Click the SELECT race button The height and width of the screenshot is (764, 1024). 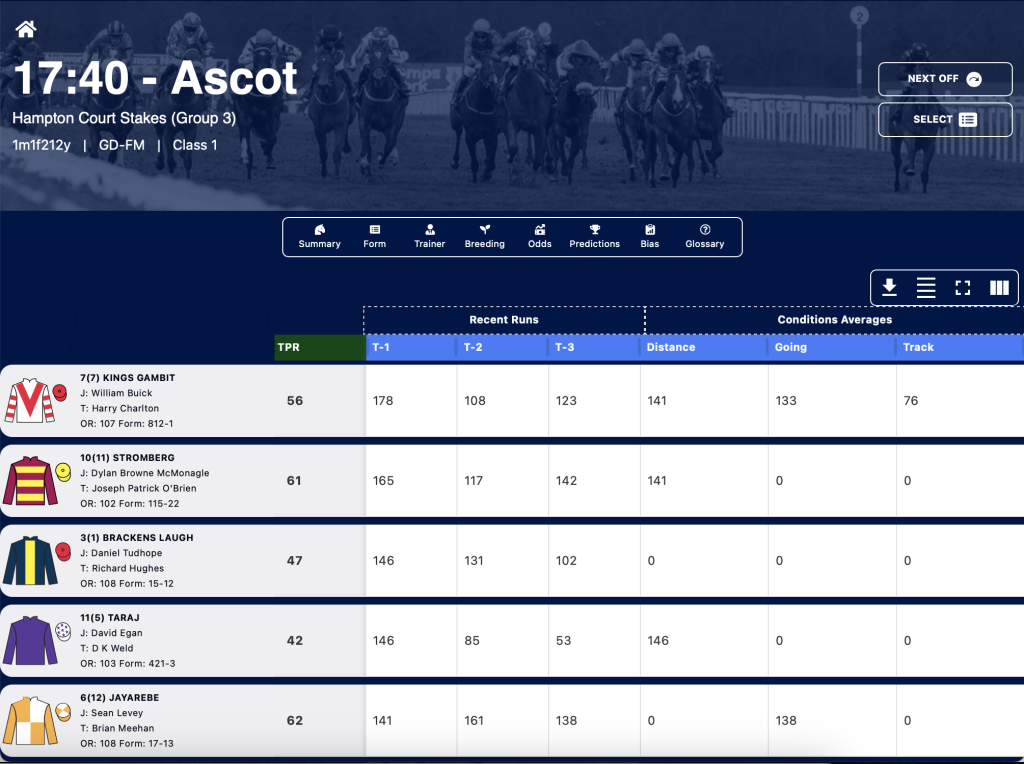click(x=945, y=119)
